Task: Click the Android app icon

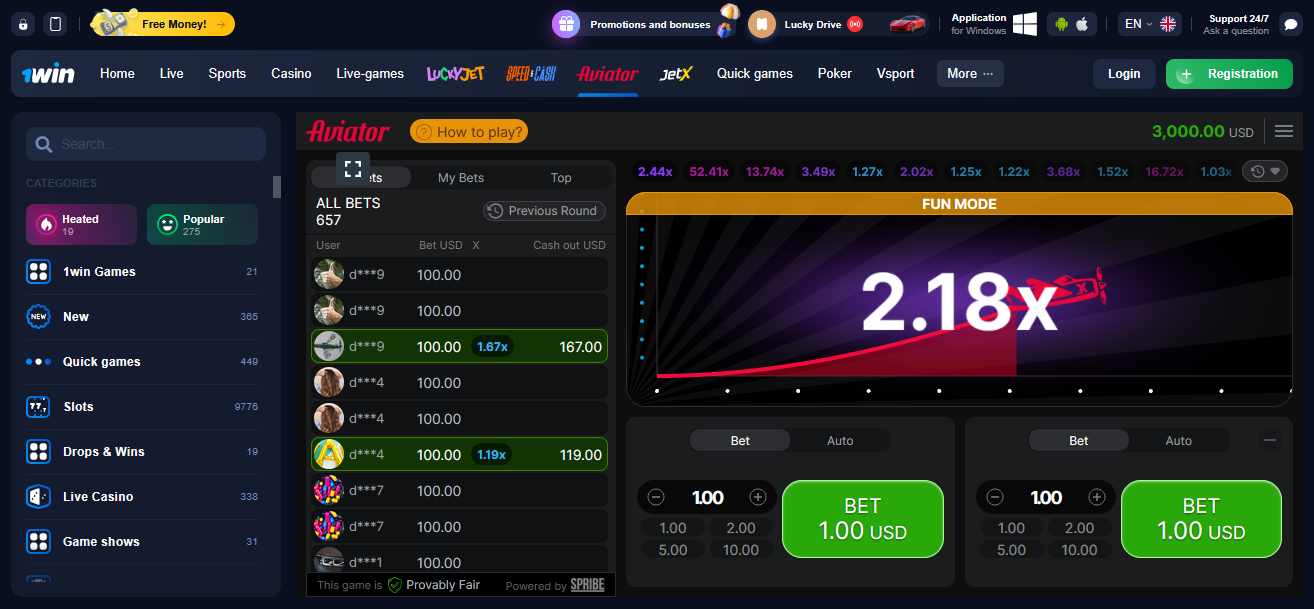Action: click(x=1061, y=24)
